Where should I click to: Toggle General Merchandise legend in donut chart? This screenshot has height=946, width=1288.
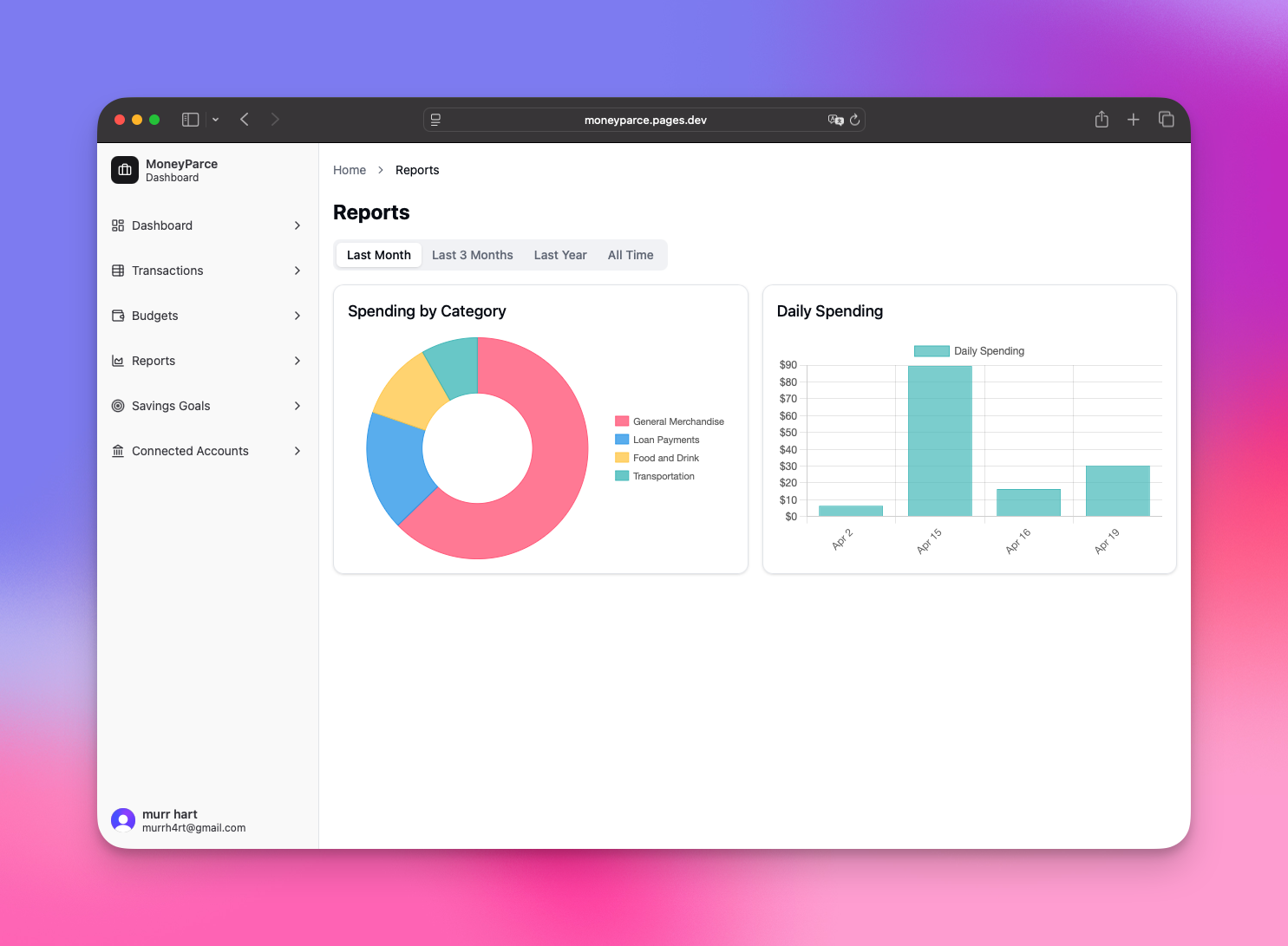click(x=669, y=421)
